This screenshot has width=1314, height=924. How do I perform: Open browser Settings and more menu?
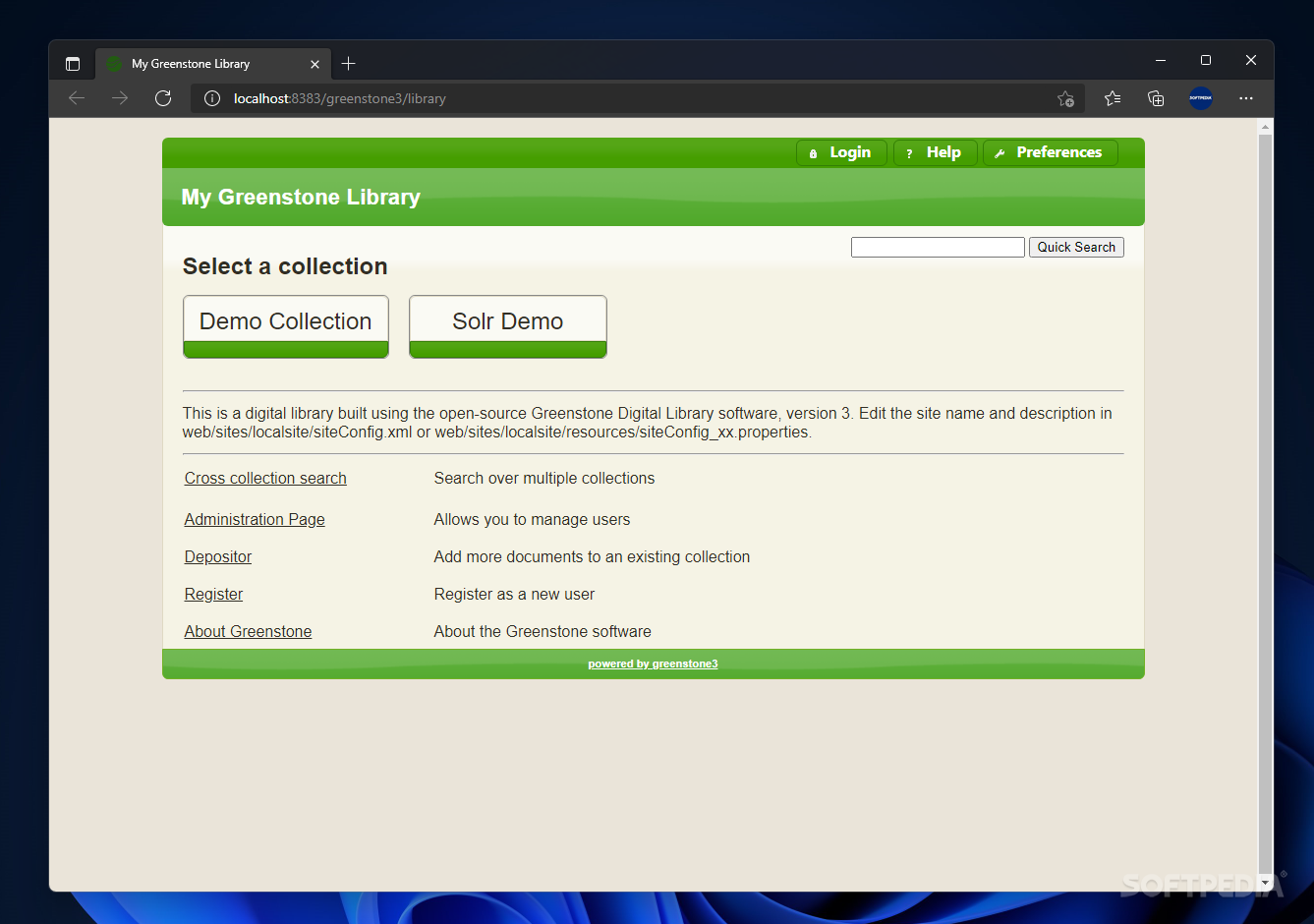1246,98
